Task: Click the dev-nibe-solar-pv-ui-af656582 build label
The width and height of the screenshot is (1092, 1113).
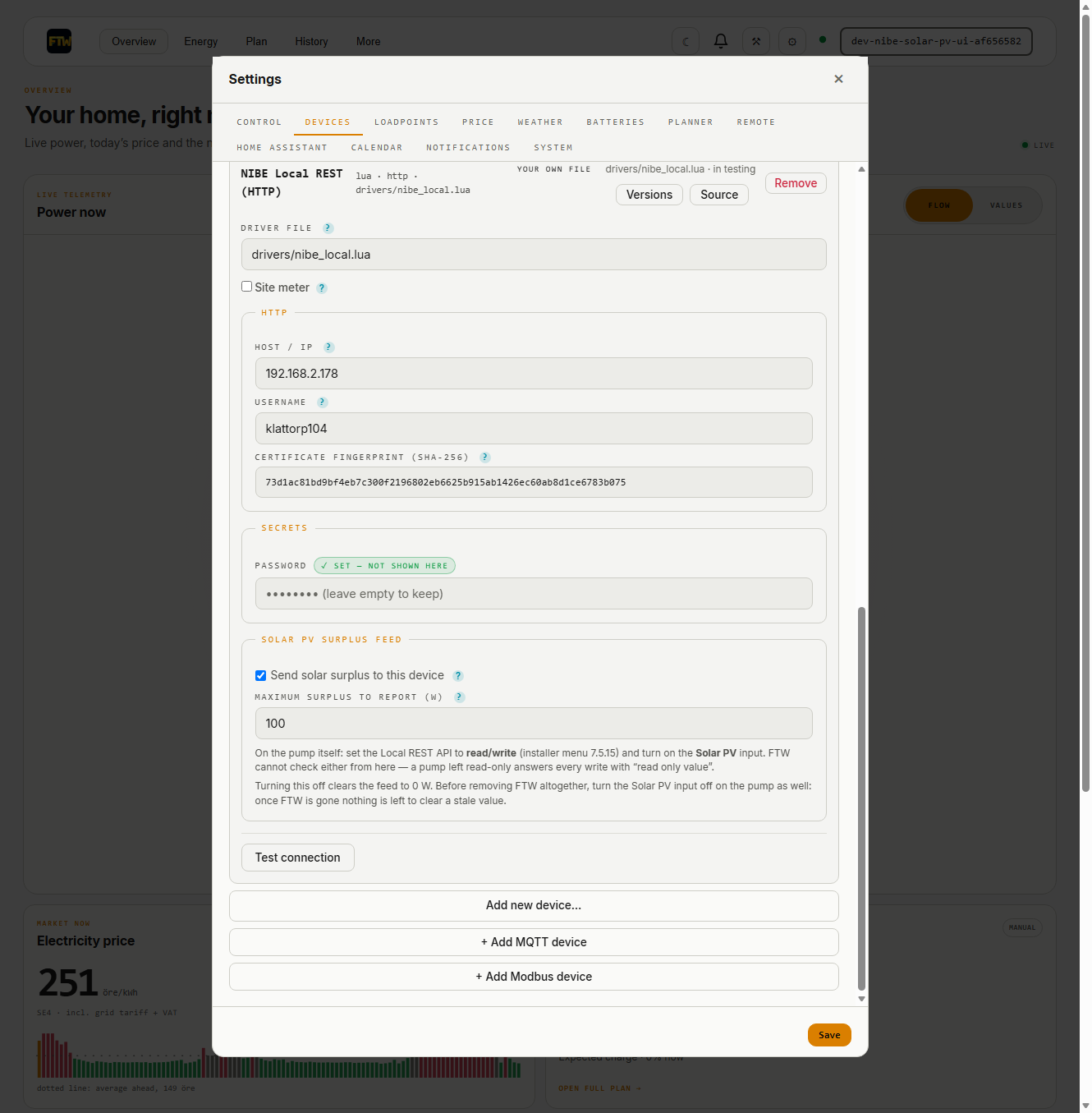Action: point(936,41)
